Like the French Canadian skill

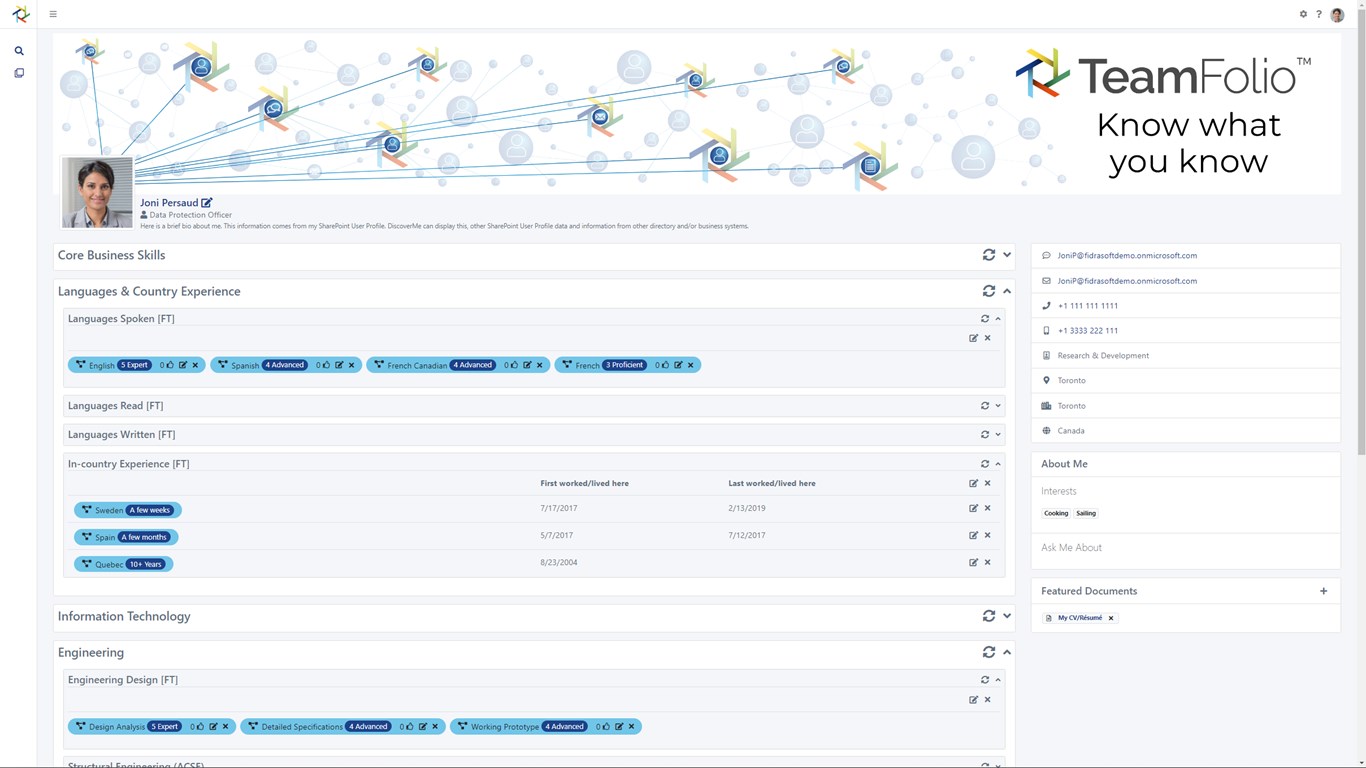(514, 365)
